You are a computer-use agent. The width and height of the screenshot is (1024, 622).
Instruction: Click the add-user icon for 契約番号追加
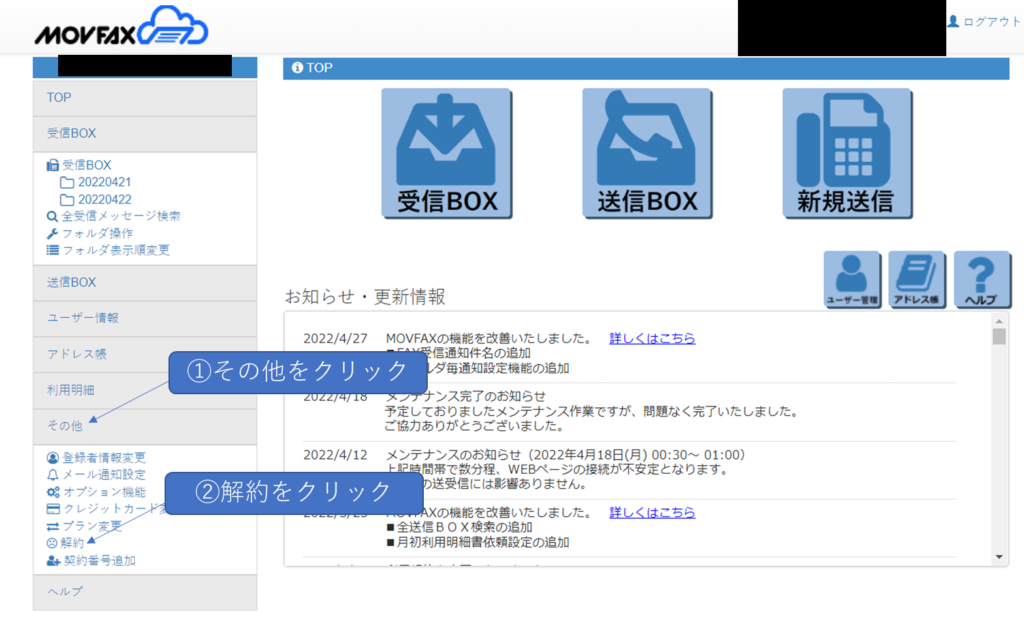[54, 561]
